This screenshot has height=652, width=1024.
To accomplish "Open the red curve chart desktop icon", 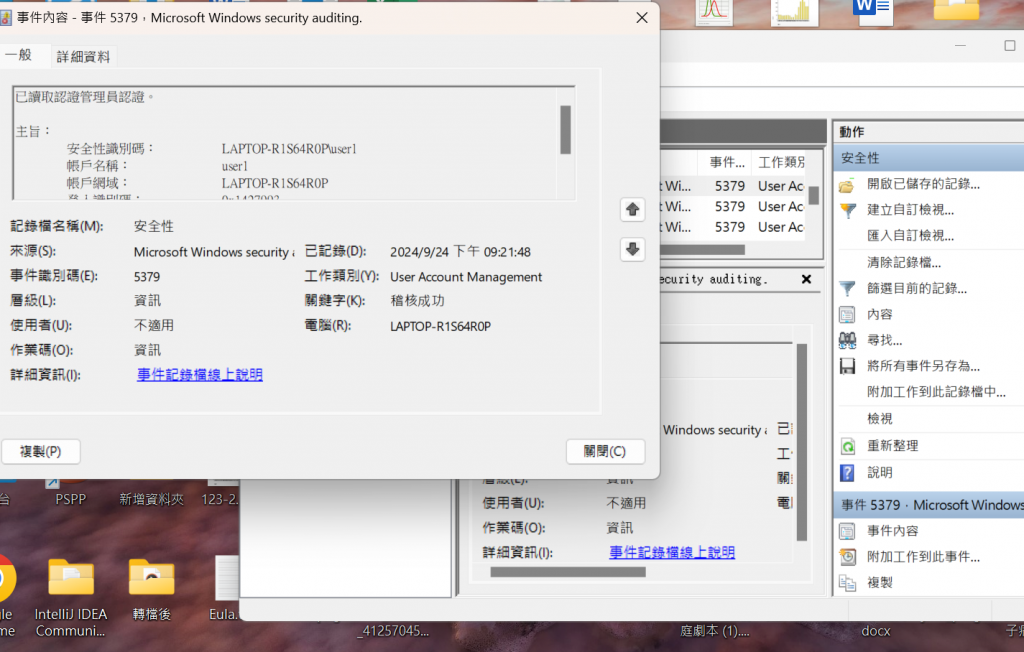I will (714, 11).
